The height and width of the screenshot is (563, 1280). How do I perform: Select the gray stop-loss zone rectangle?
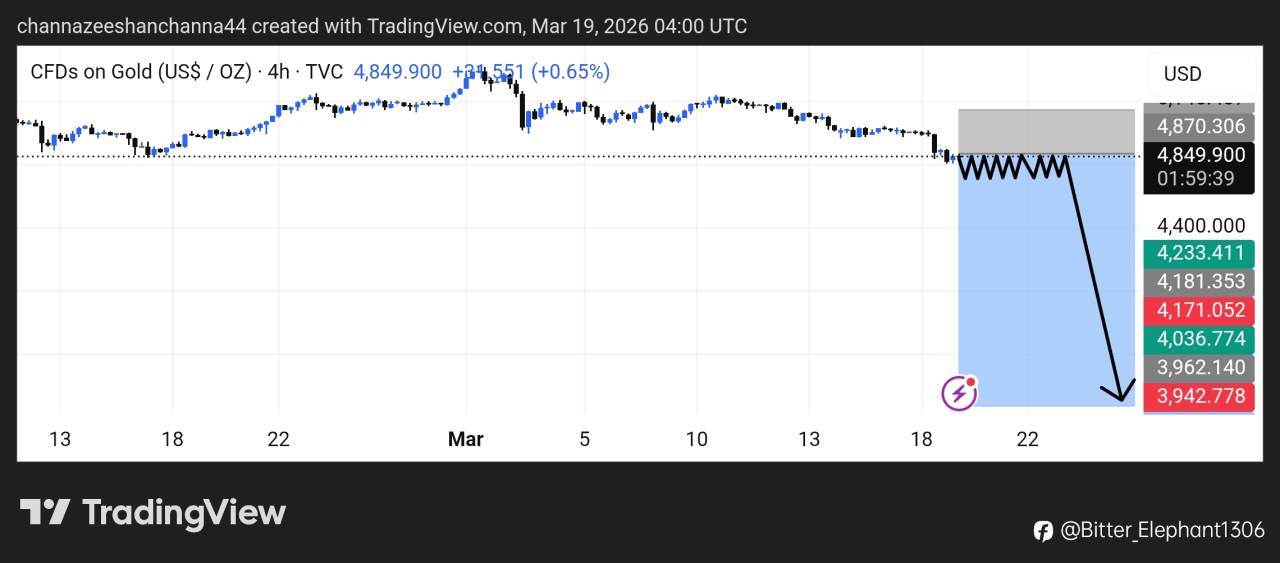[1045, 131]
